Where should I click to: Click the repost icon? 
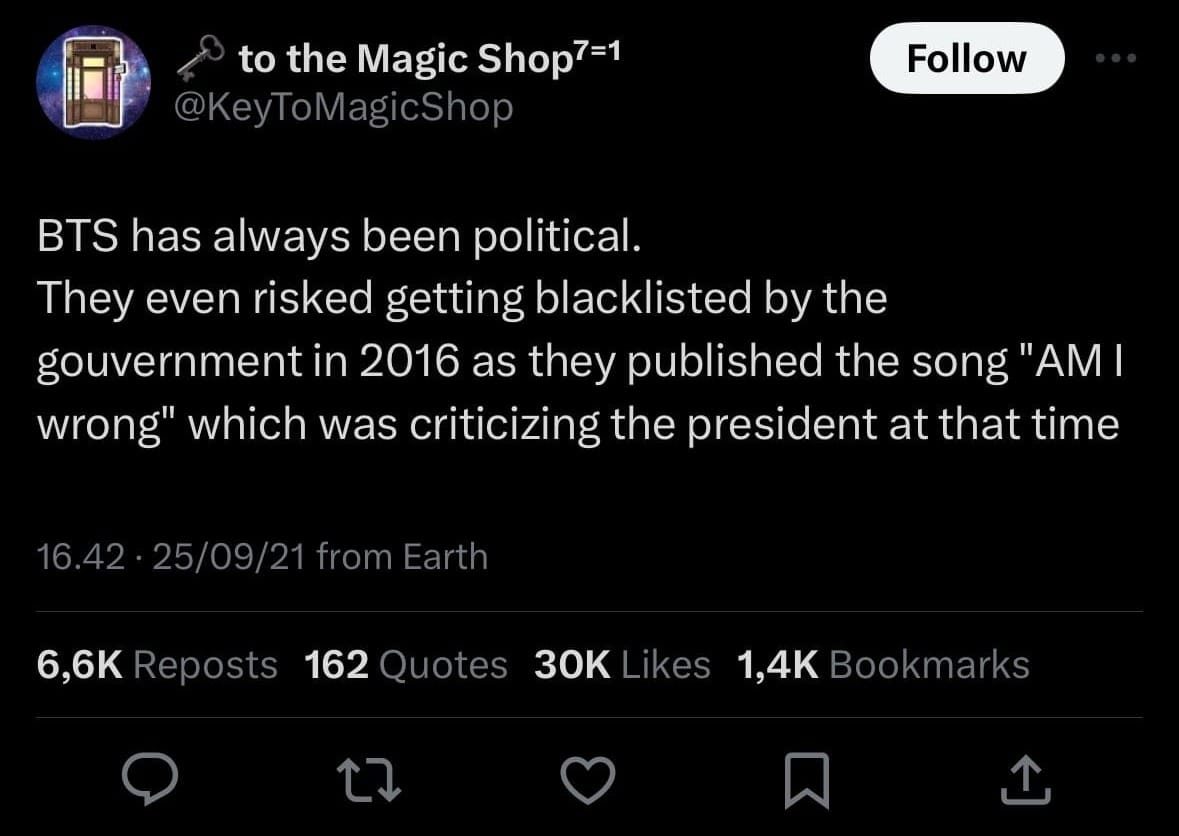(x=370, y=779)
